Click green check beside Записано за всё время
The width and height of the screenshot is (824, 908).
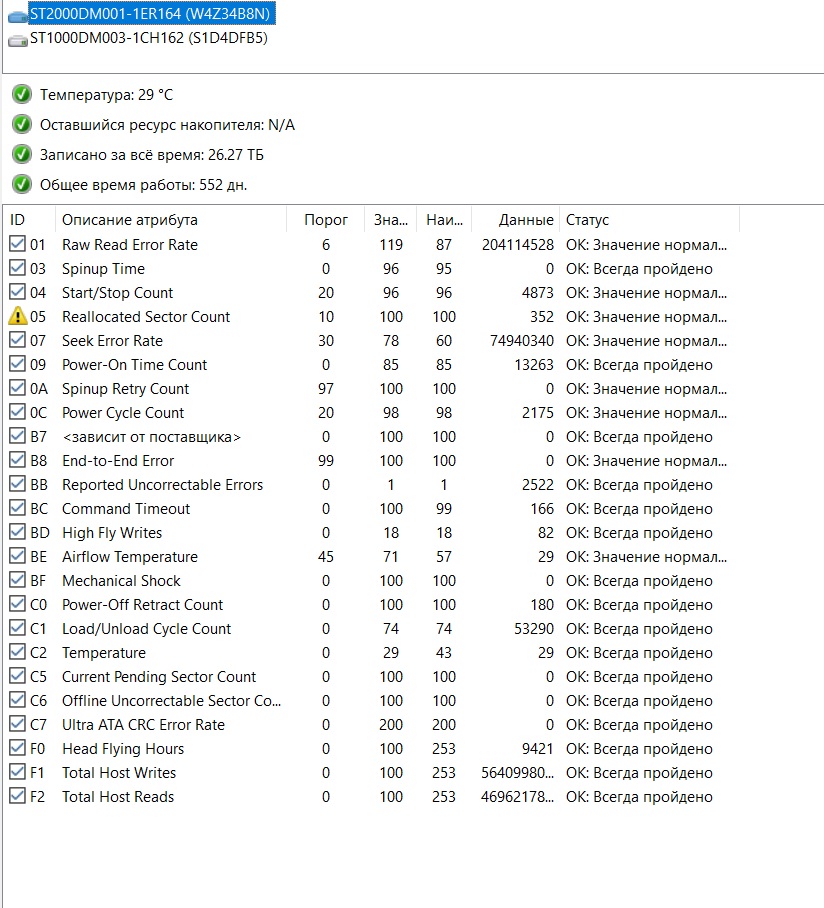[22, 155]
